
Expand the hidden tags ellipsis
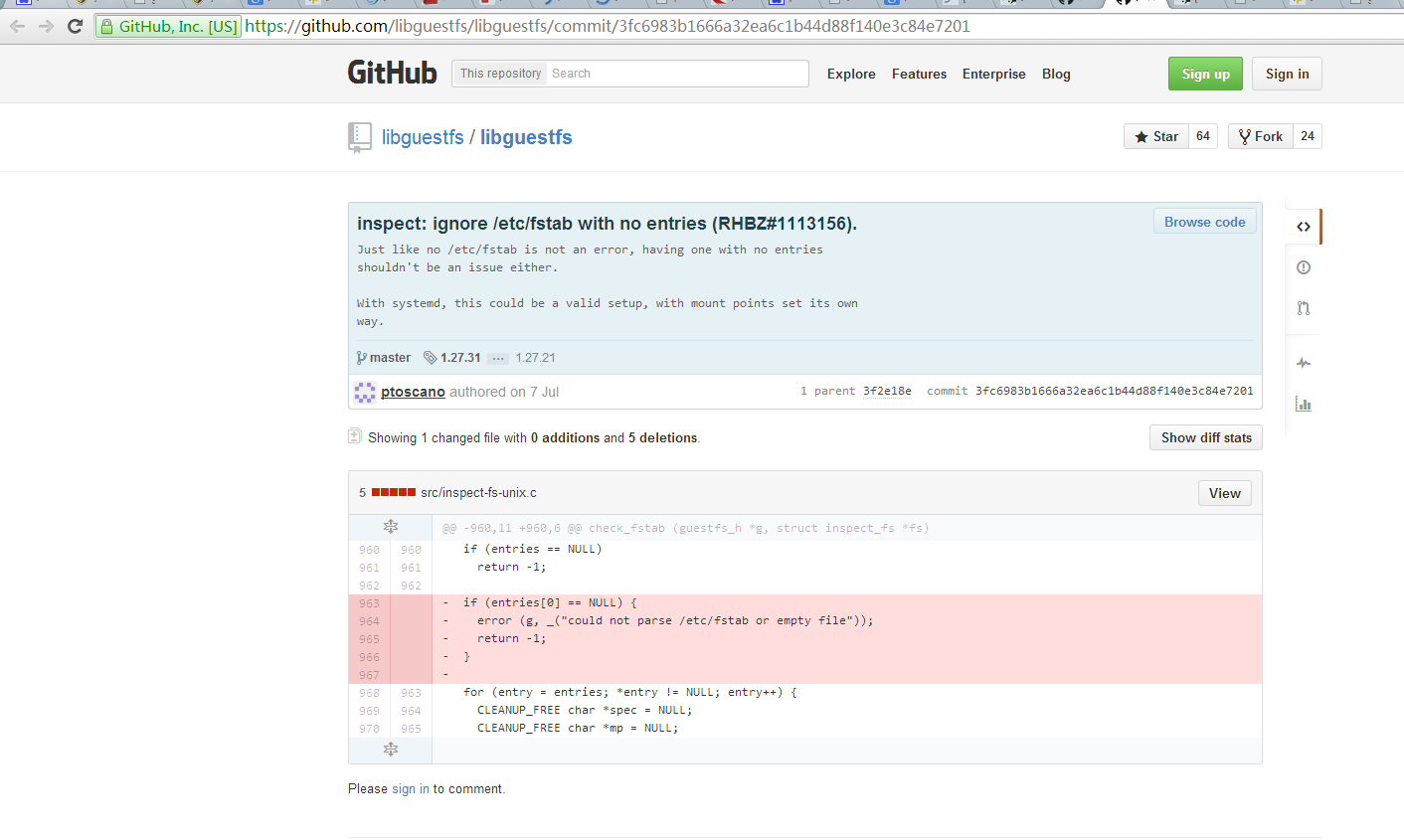[x=498, y=358]
